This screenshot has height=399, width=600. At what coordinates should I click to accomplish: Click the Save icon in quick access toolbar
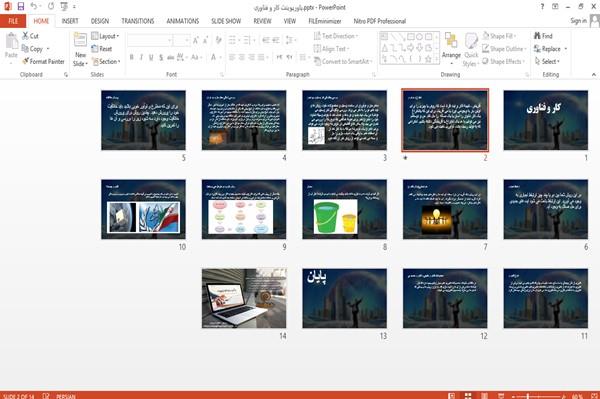(x=21, y=7)
